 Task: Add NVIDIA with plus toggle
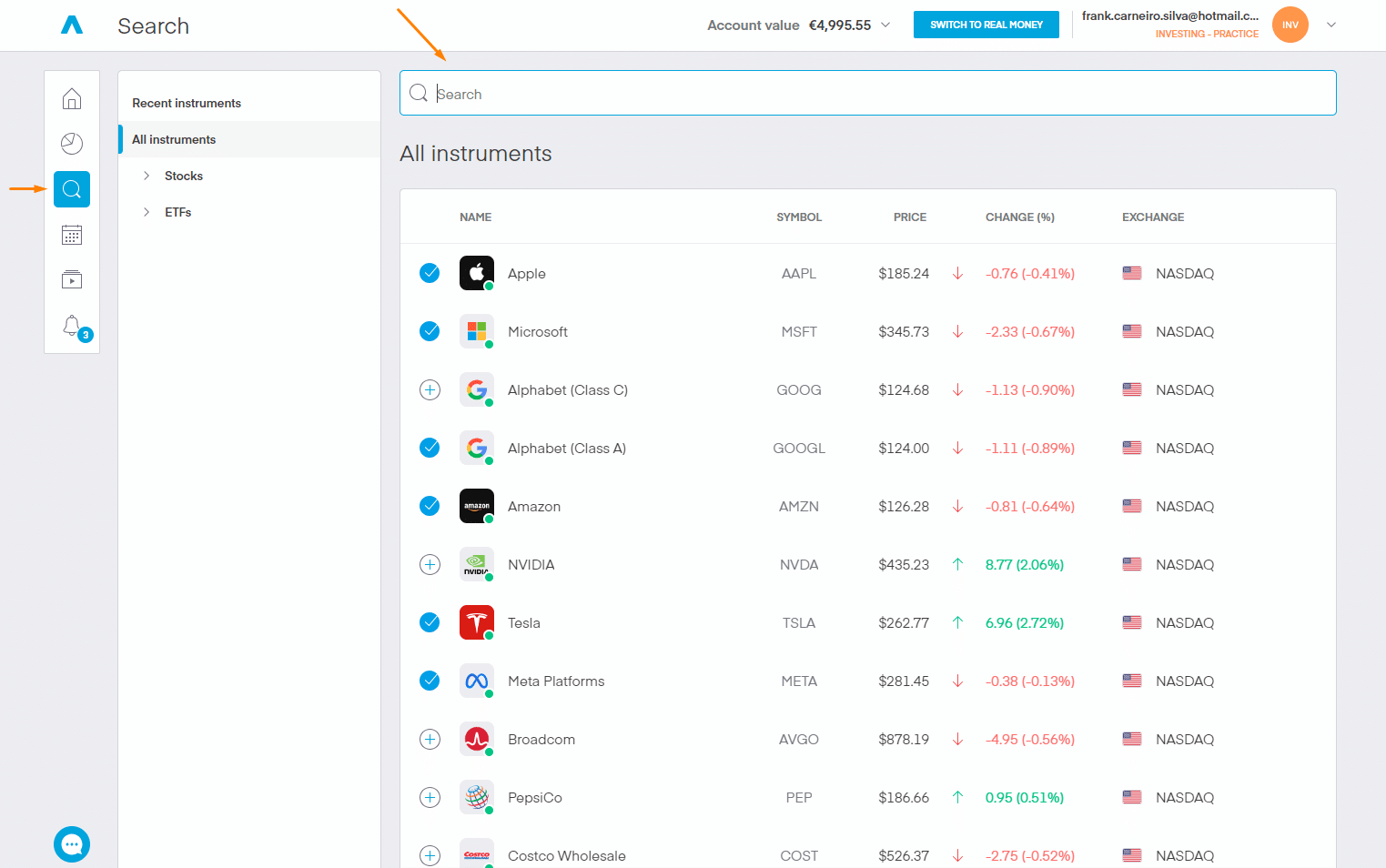tap(430, 564)
